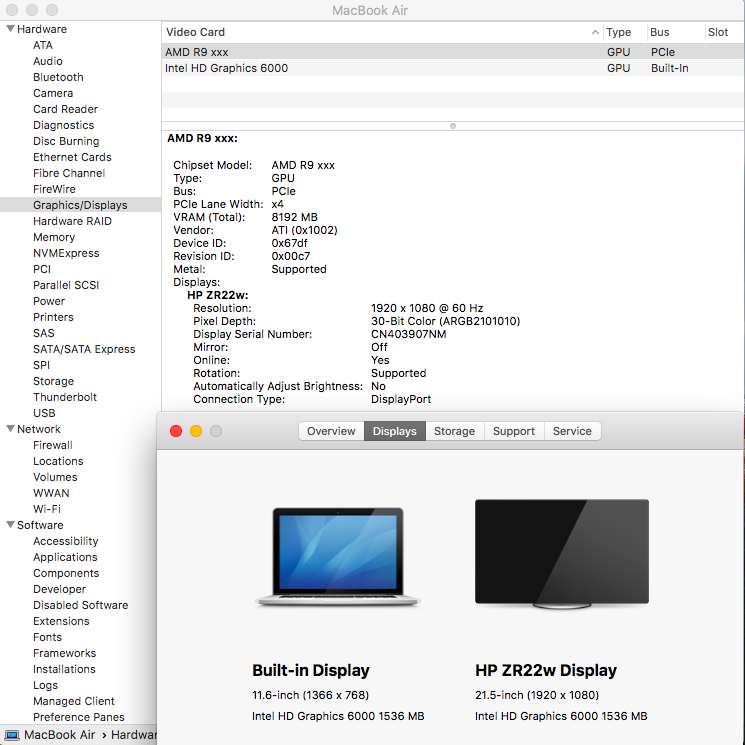Open Accessibility under Software
This screenshot has width=745, height=745.
66,541
